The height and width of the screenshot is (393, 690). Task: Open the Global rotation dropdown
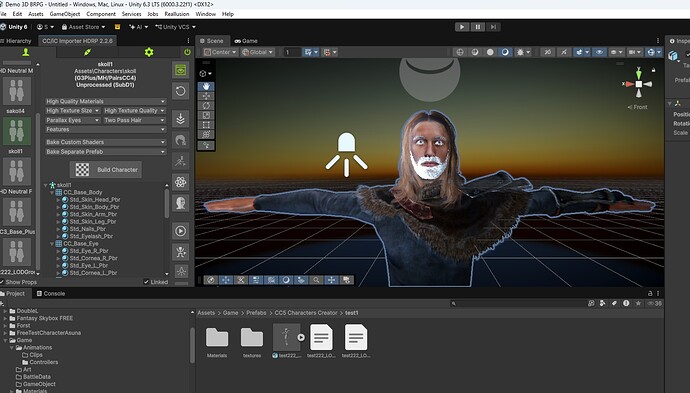click(x=257, y=52)
